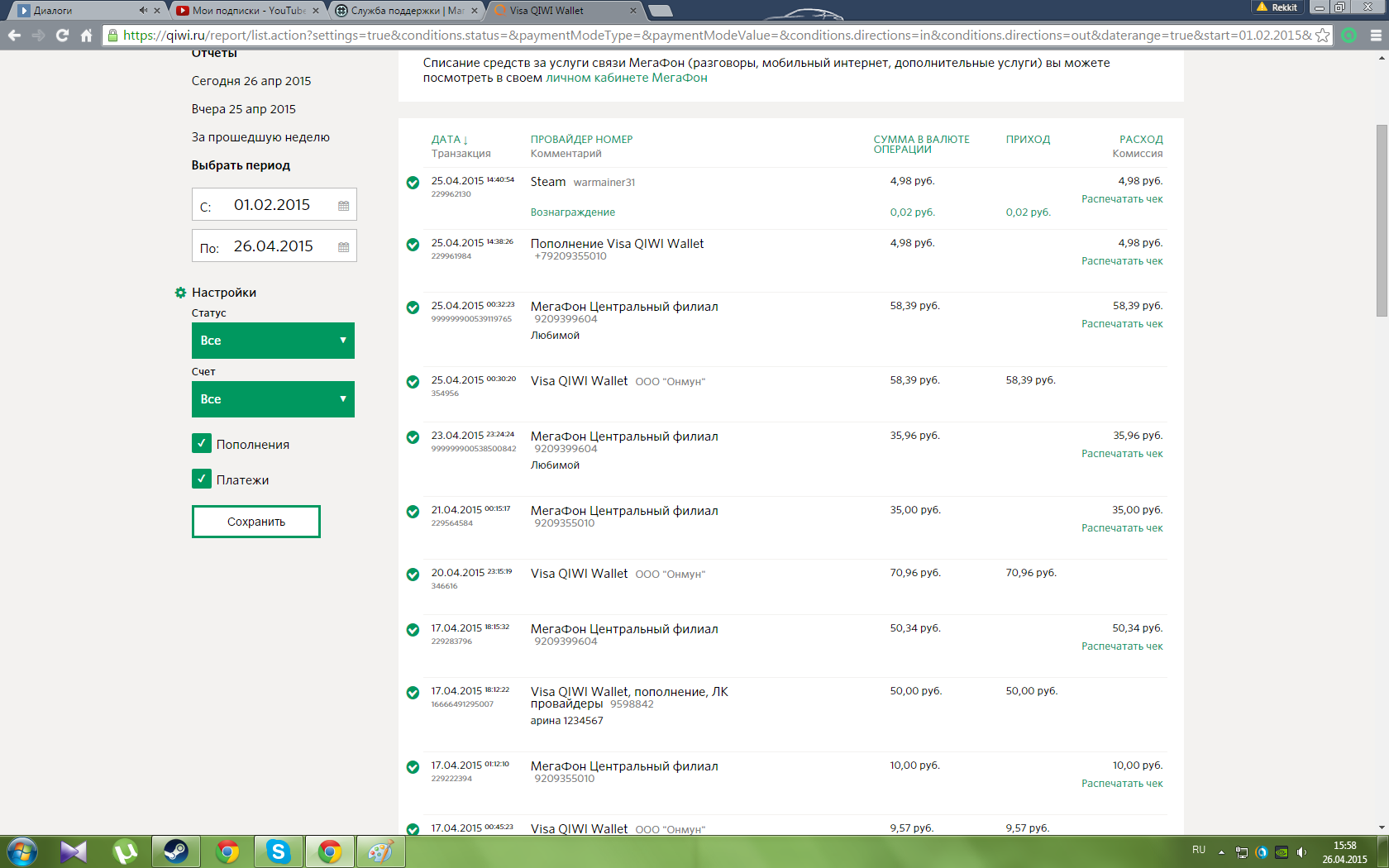Screen dimensions: 1389x868
Task: Print receipt for 35,96 руб. payment
Action: [x=1122, y=454]
